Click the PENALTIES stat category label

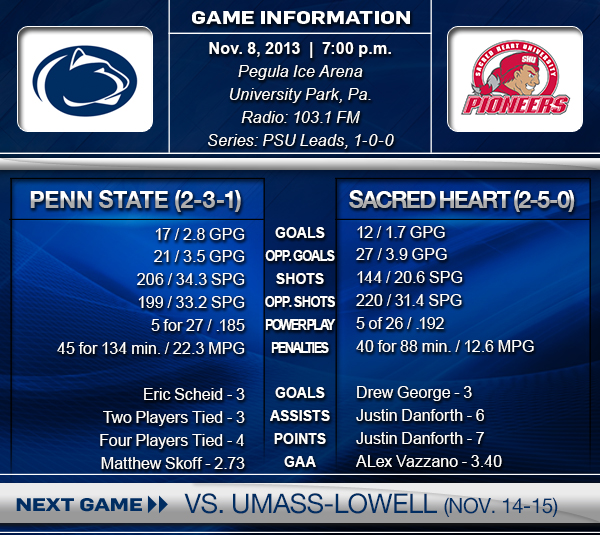pos(300,348)
